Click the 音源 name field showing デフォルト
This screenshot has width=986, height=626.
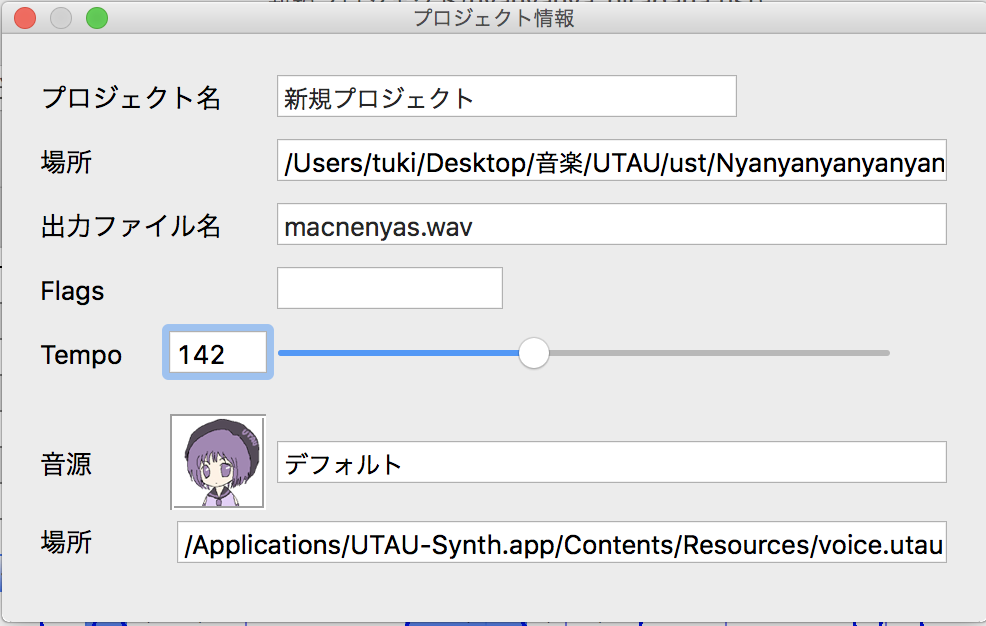[612, 462]
